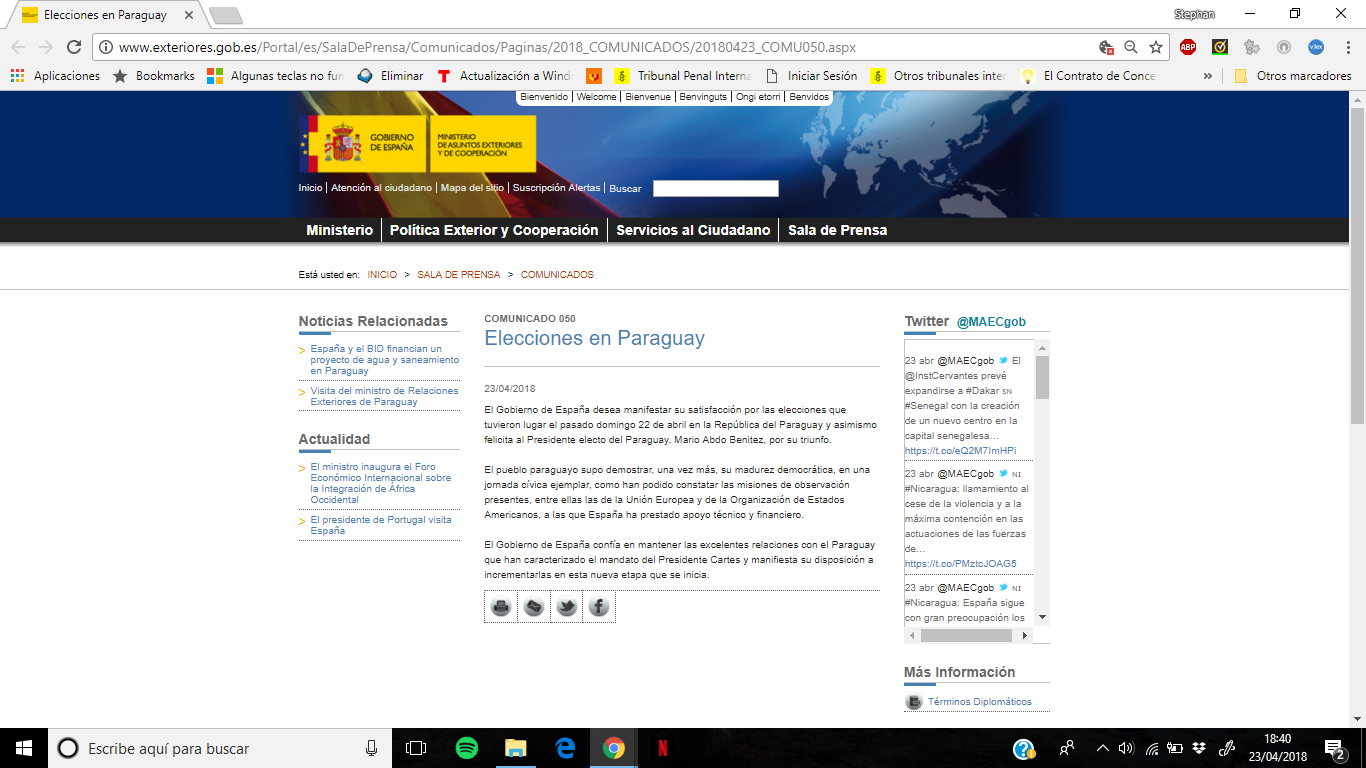Reload the page with the refresh icon
This screenshot has width=1366, height=768.
point(74,47)
